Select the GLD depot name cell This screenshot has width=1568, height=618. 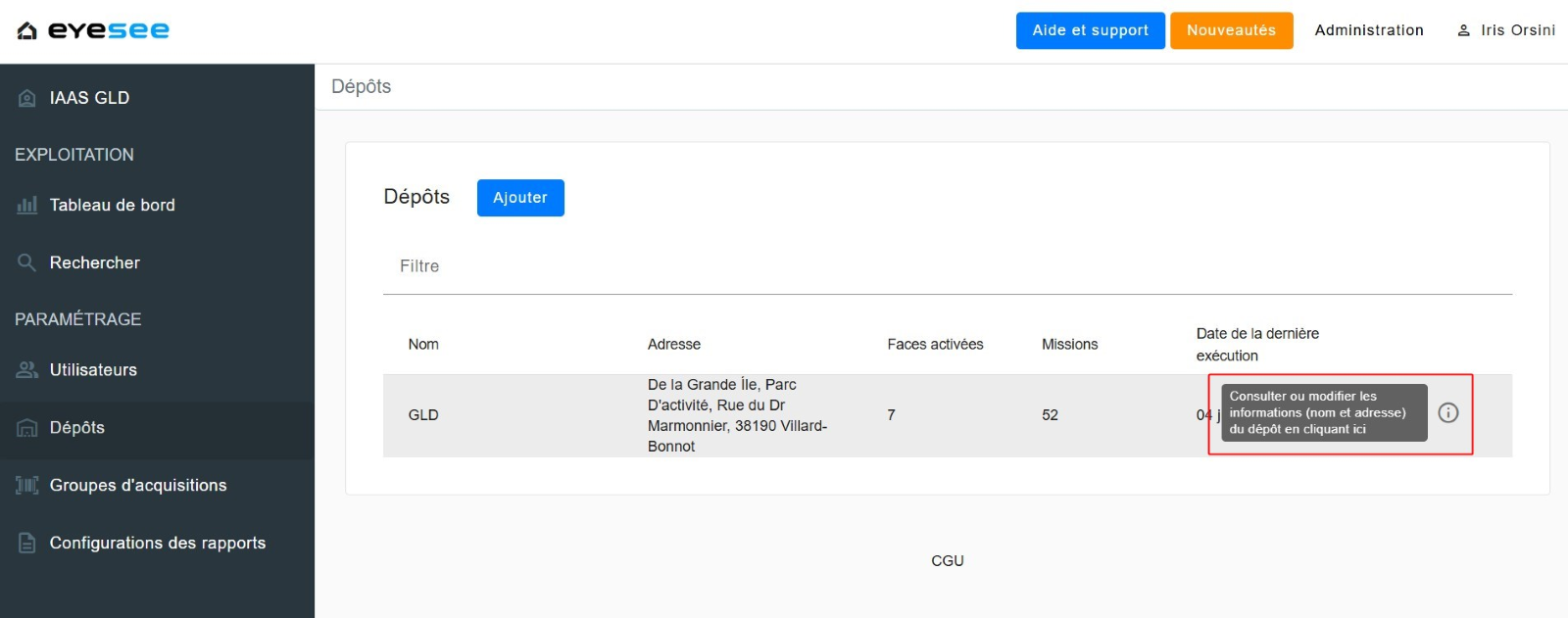coord(423,415)
